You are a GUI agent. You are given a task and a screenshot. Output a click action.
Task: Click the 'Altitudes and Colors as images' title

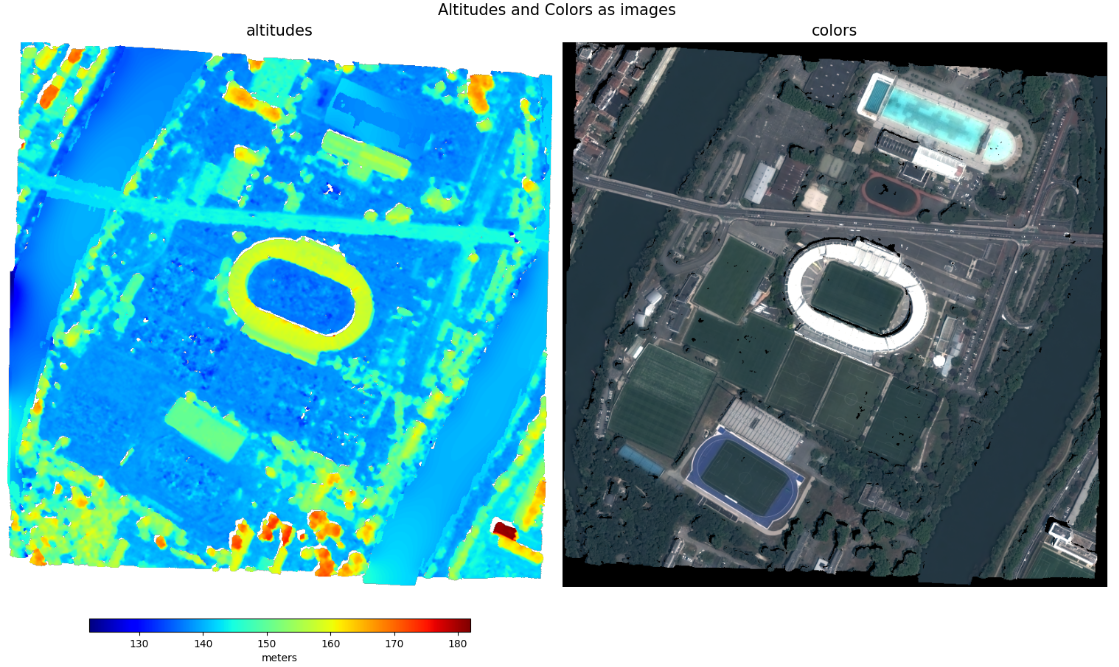tap(556, 10)
